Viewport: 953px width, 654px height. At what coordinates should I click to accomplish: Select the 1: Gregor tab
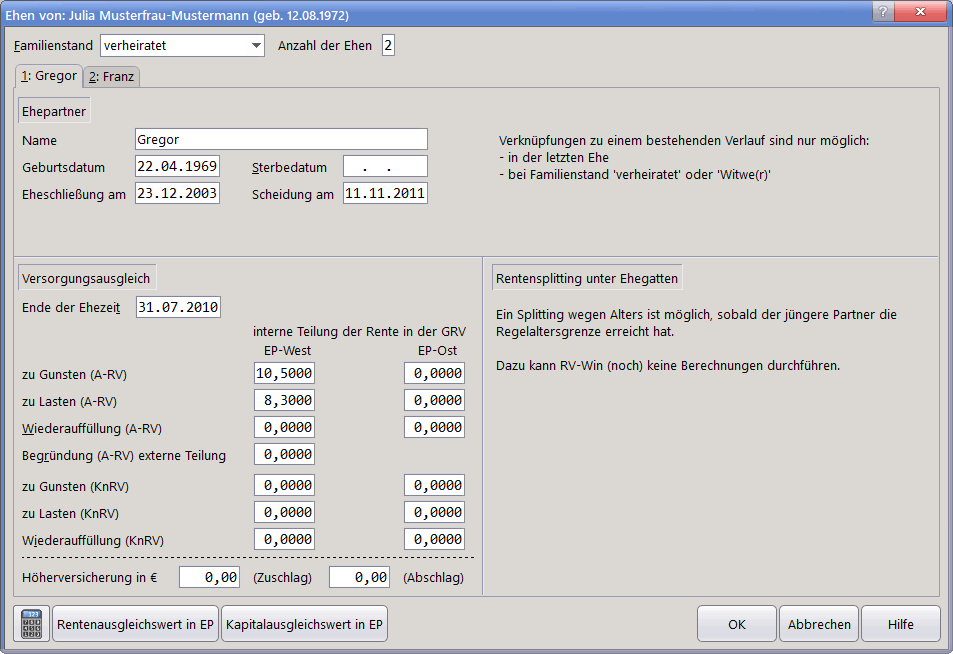[48, 76]
